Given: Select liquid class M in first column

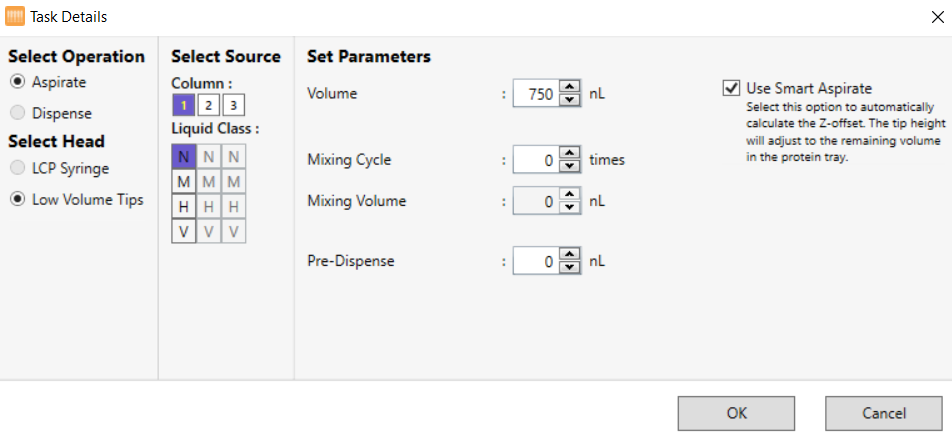Looking at the screenshot, I should coord(184,181).
